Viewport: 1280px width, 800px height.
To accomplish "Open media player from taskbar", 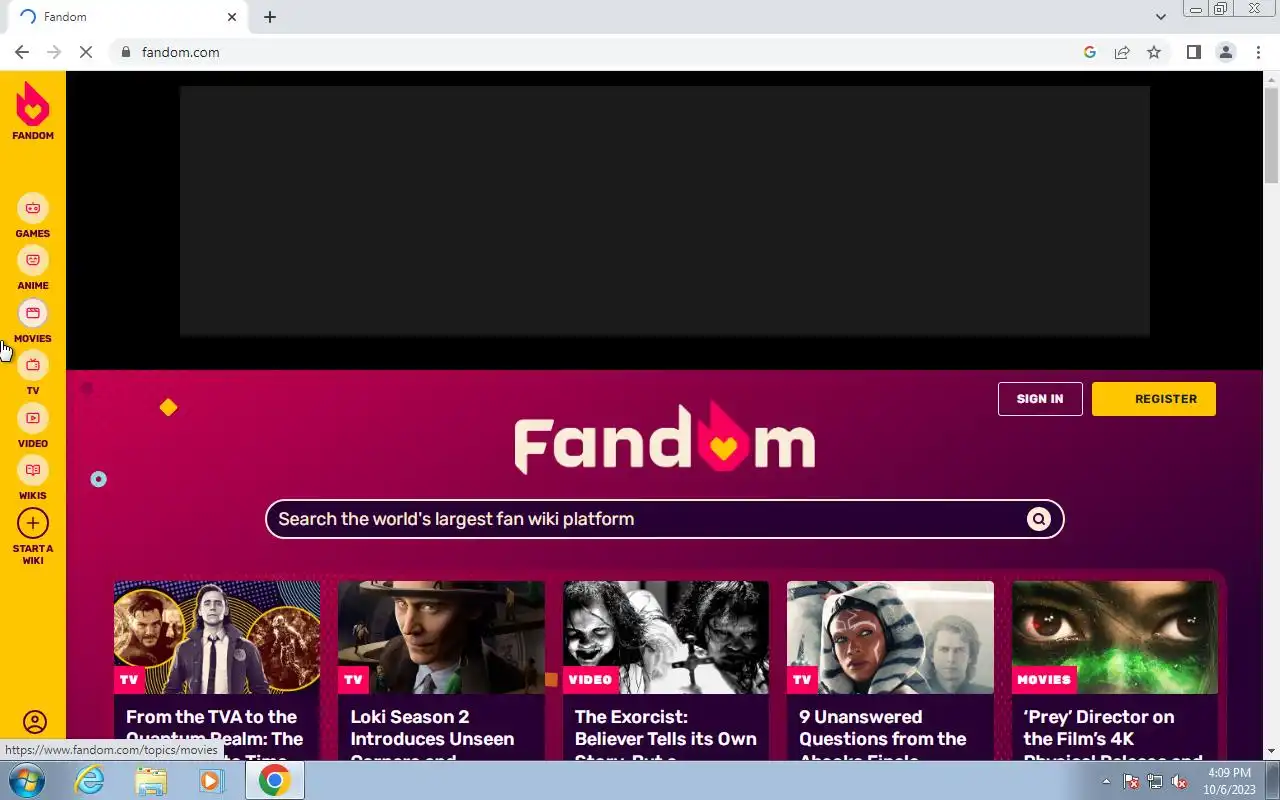I will 212,780.
